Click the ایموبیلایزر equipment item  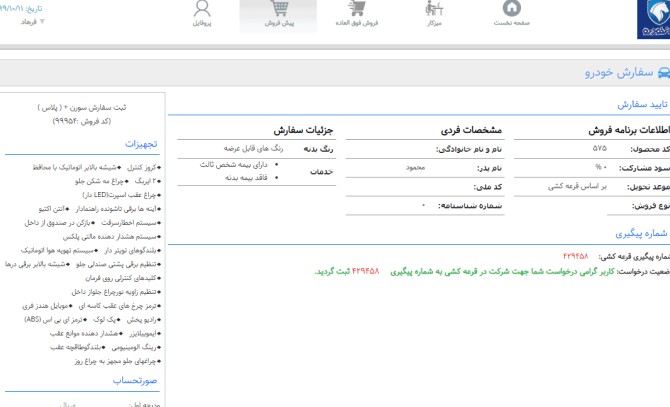tap(145, 334)
